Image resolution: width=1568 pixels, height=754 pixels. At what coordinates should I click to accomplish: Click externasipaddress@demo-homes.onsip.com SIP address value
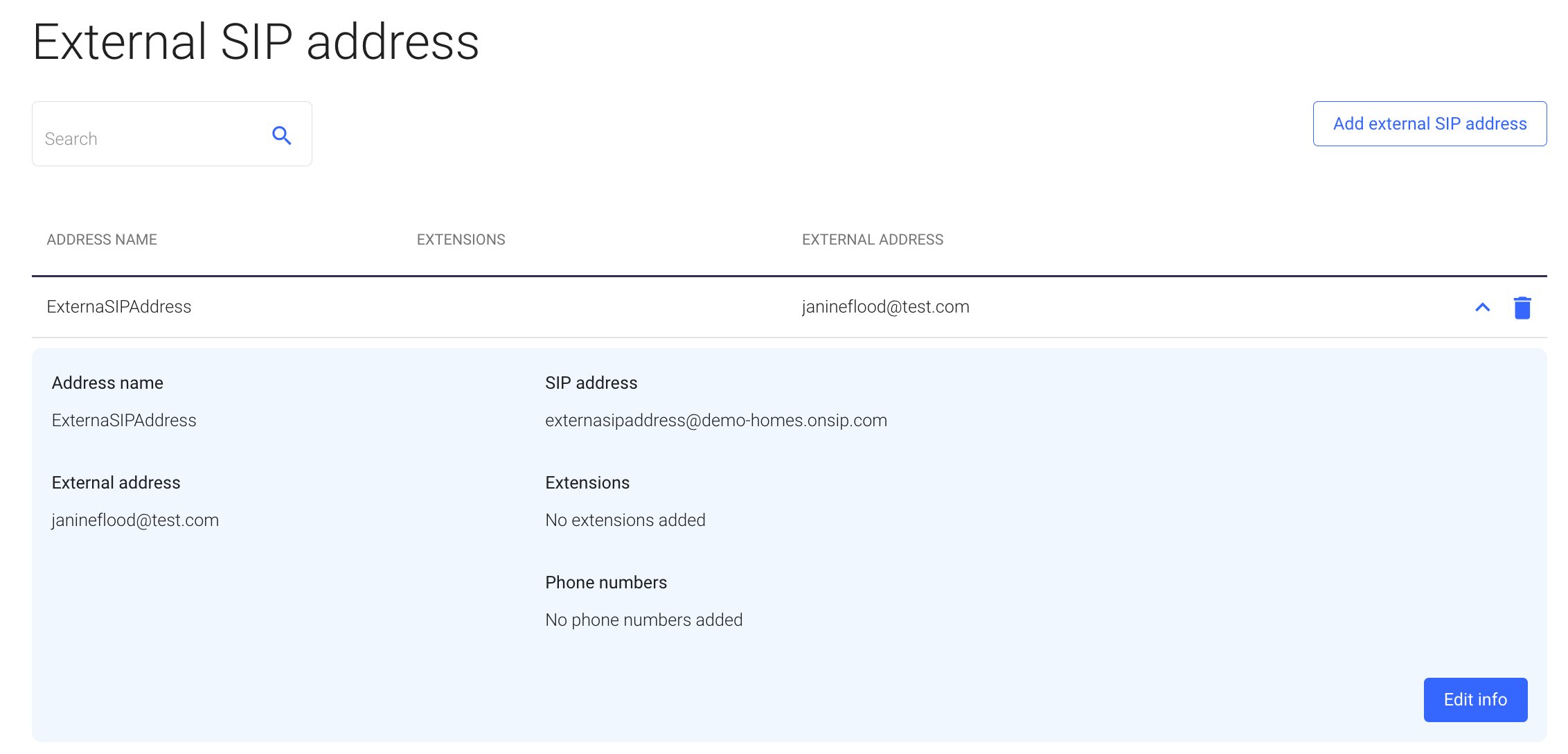pos(716,421)
